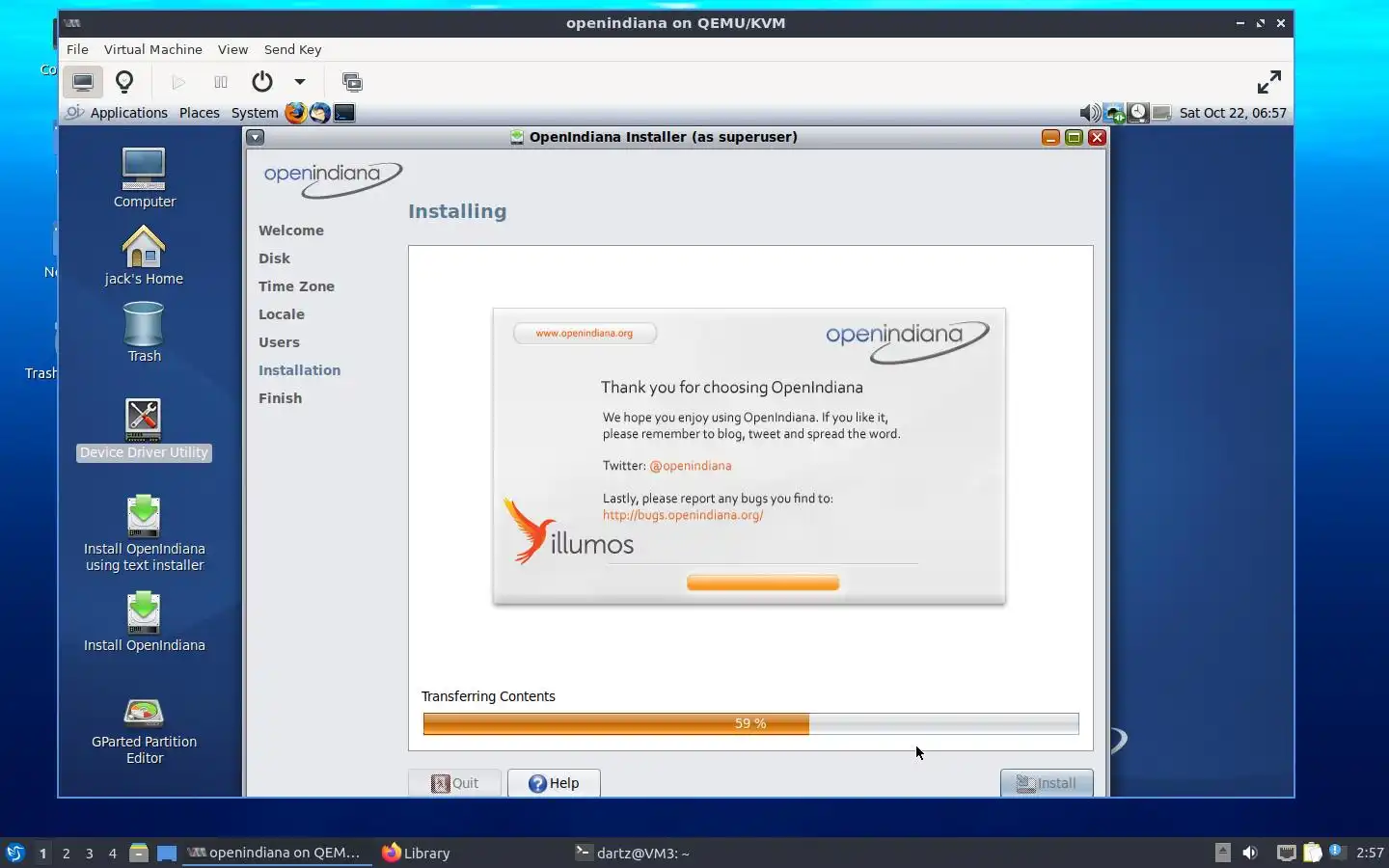
Task: Open jack's Home folder icon
Action: click(144, 255)
